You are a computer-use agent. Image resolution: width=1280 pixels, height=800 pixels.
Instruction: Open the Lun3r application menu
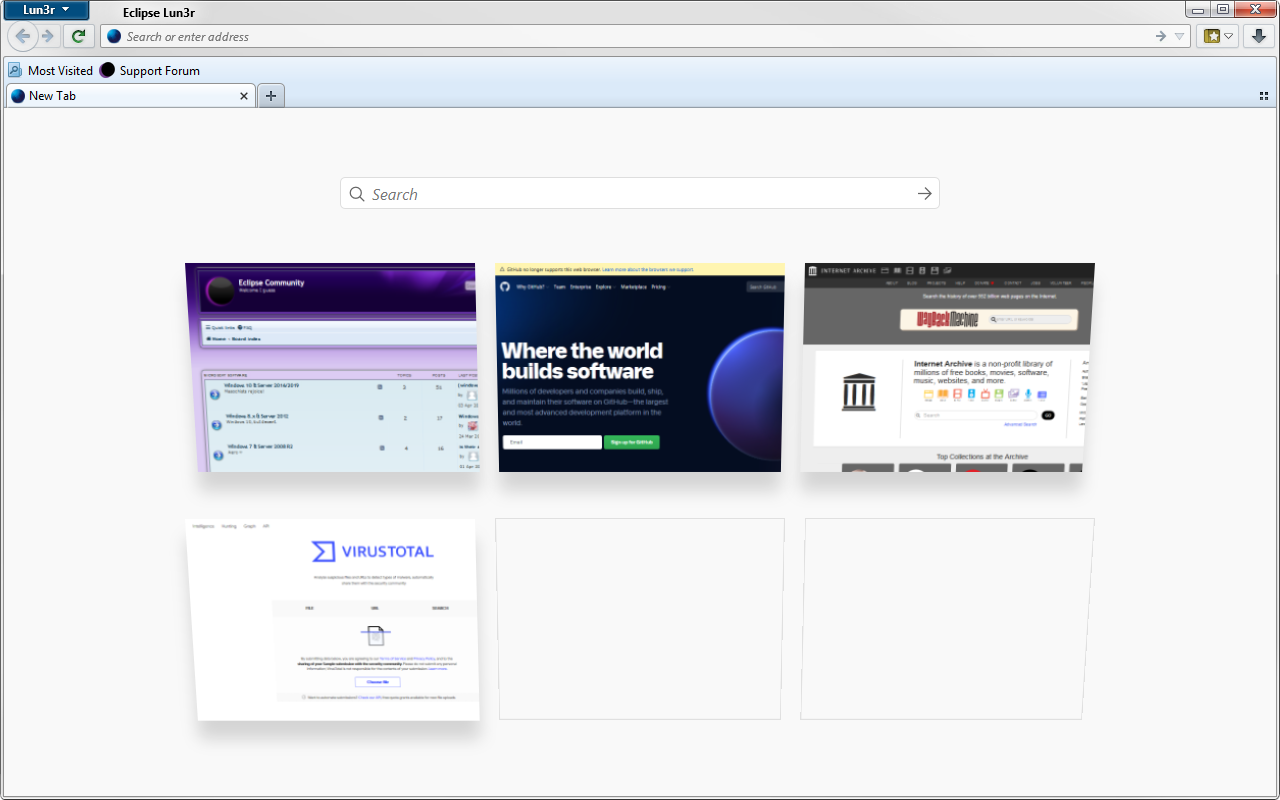(45, 10)
